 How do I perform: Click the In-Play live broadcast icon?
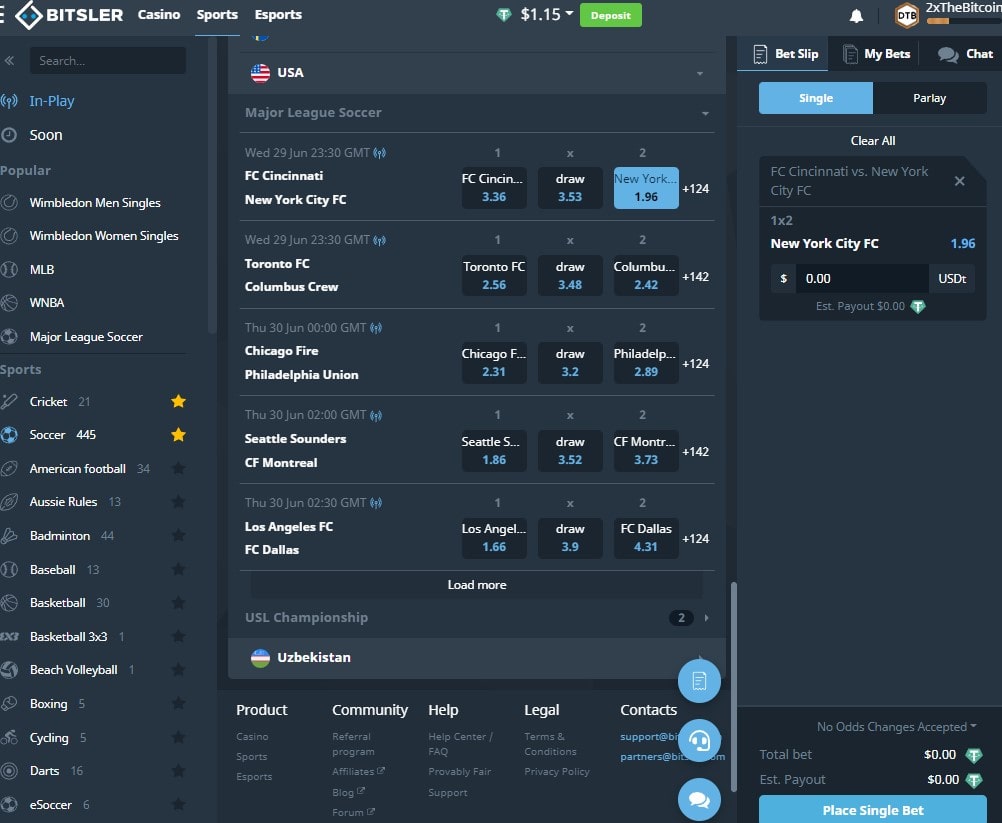(x=9, y=101)
